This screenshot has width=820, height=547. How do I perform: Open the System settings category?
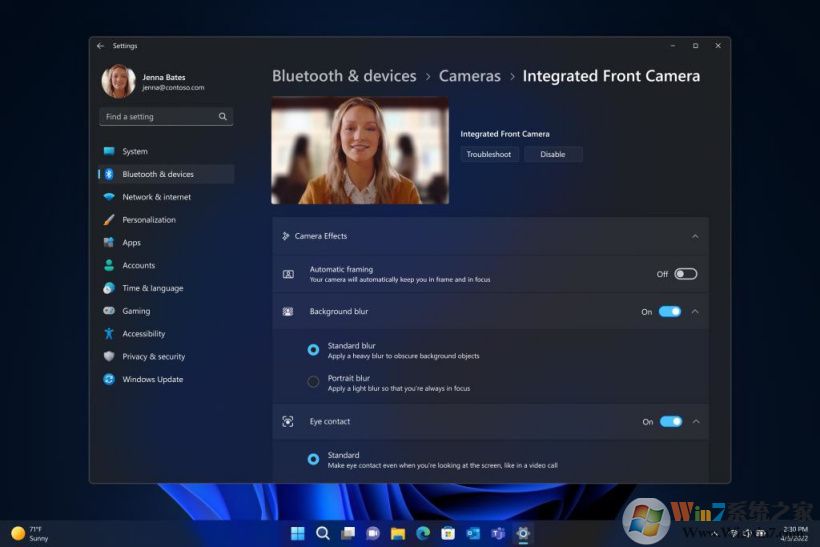coord(135,152)
